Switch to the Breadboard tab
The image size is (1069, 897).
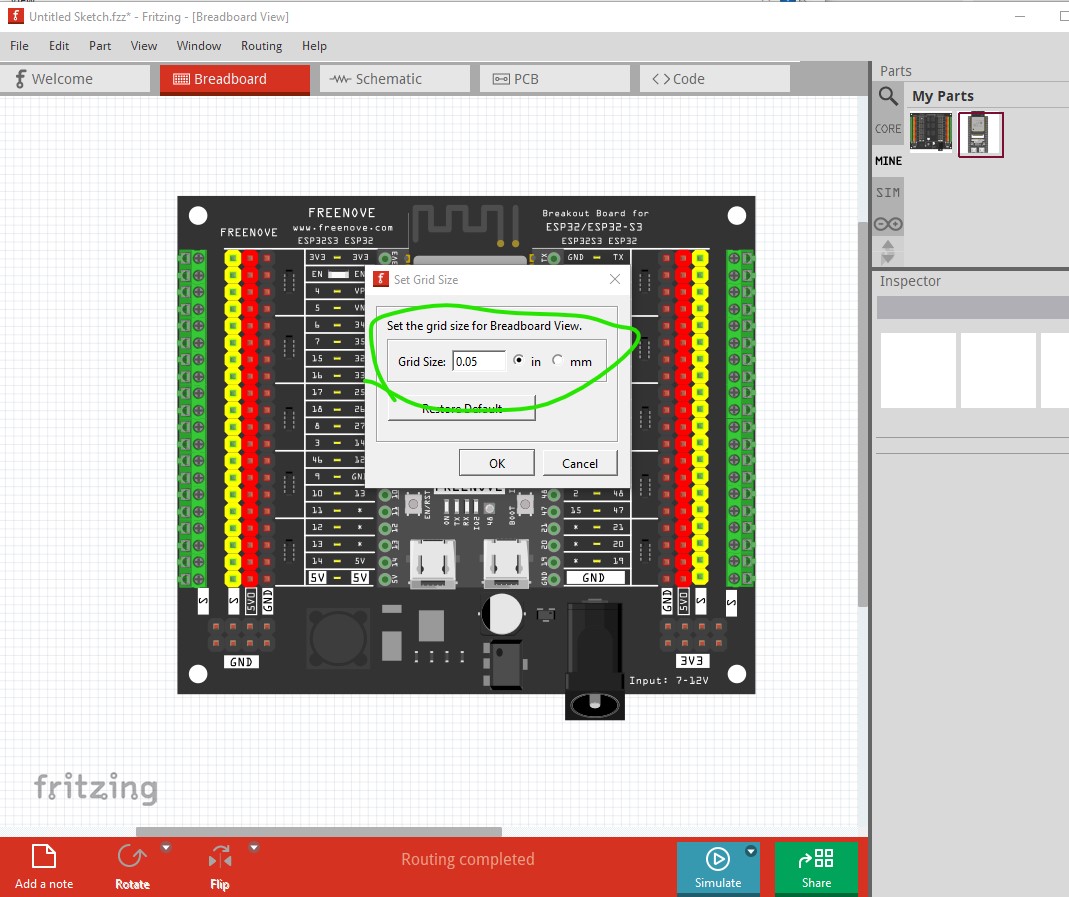(x=235, y=79)
